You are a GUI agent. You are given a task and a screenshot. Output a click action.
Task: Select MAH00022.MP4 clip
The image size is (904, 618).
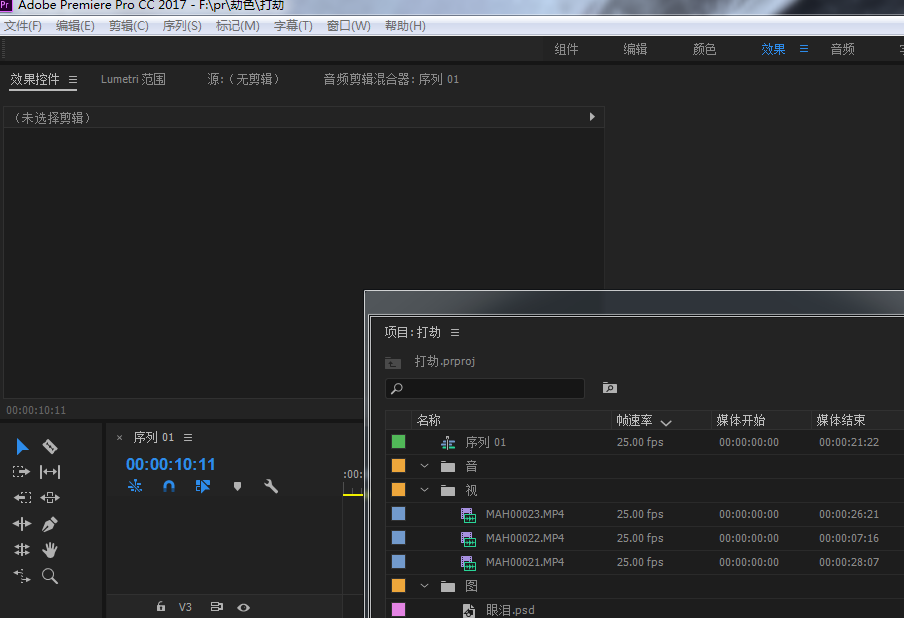coord(525,538)
